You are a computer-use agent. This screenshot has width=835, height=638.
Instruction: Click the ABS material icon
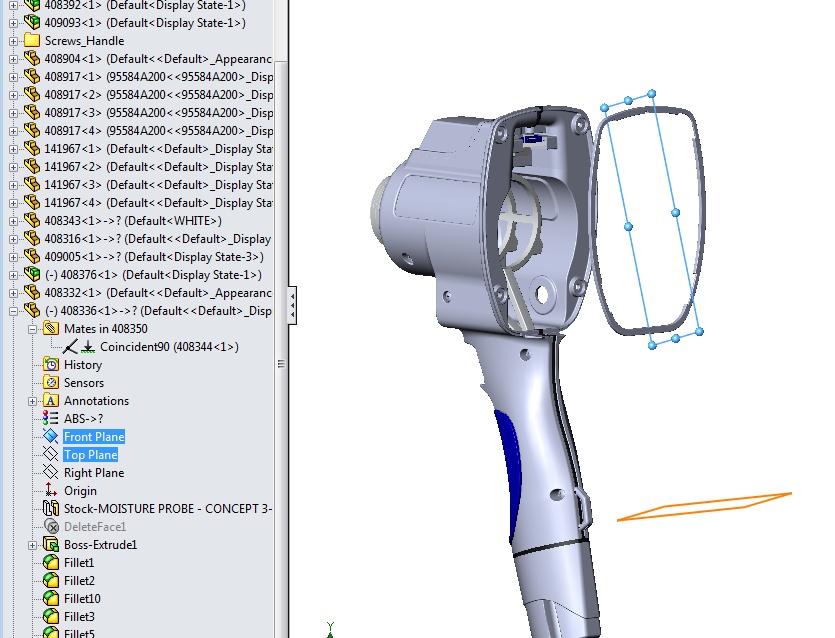coord(51,419)
